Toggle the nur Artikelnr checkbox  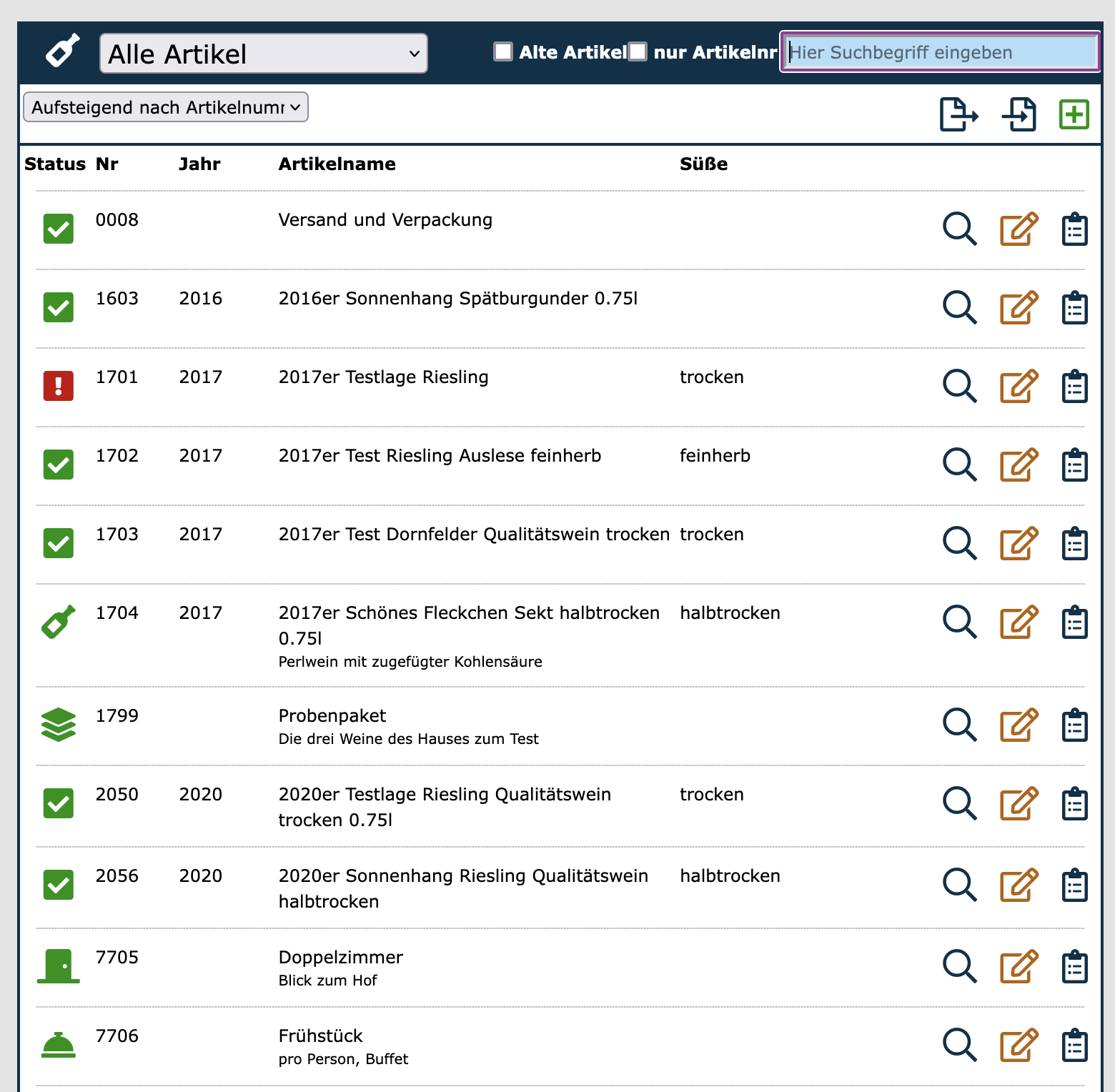click(x=638, y=51)
